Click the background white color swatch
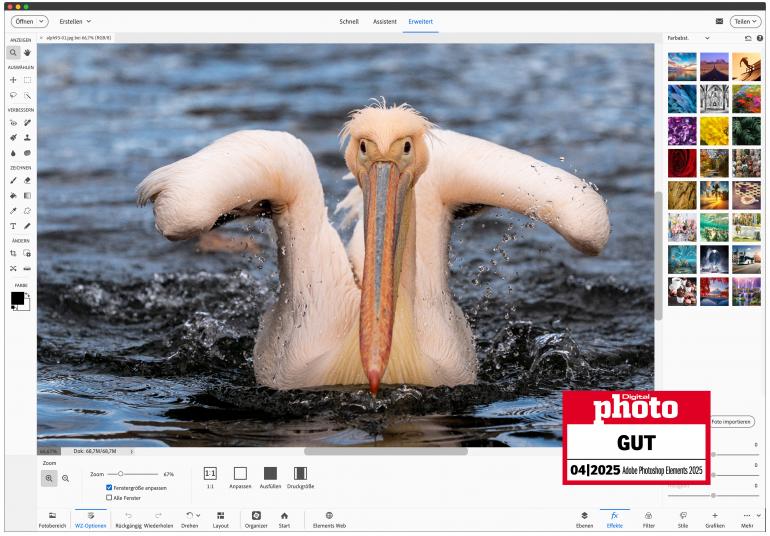Viewport: 770px width, 536px height. tap(26, 306)
